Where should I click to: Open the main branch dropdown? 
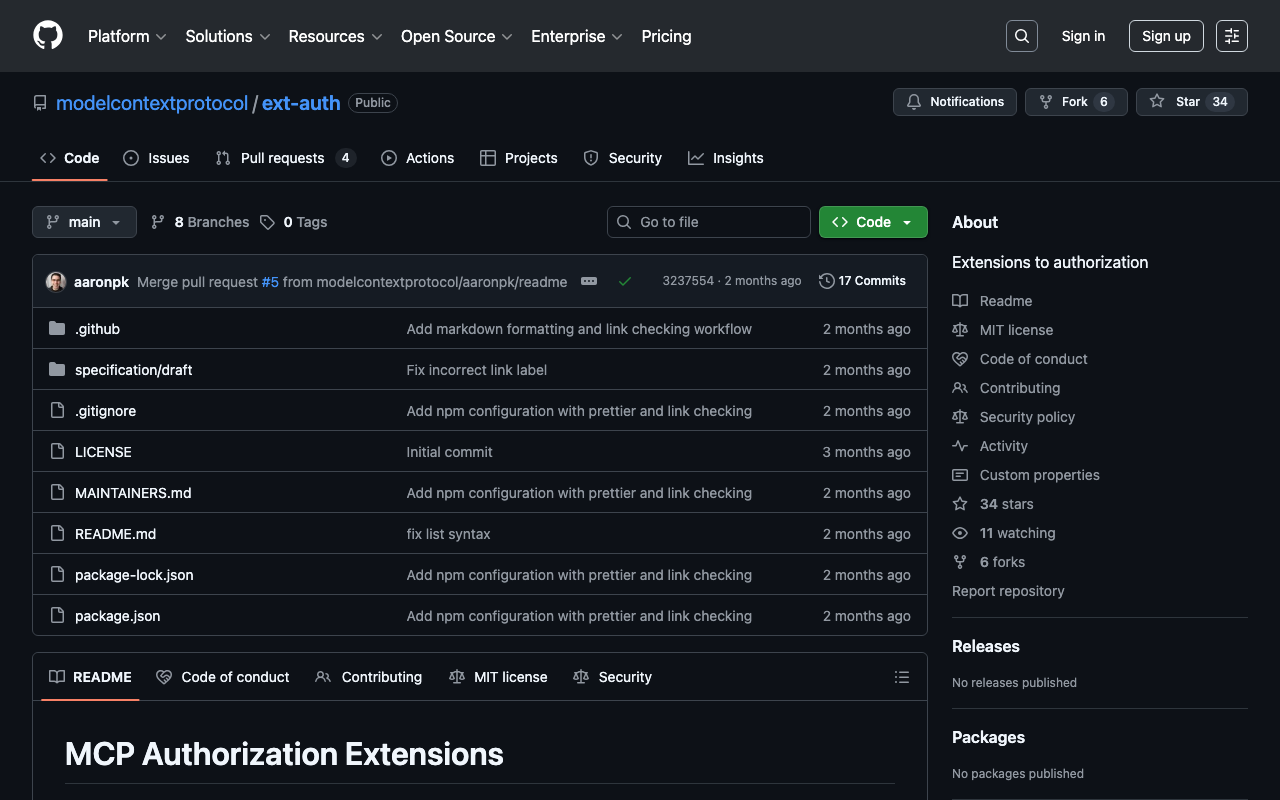click(x=84, y=222)
